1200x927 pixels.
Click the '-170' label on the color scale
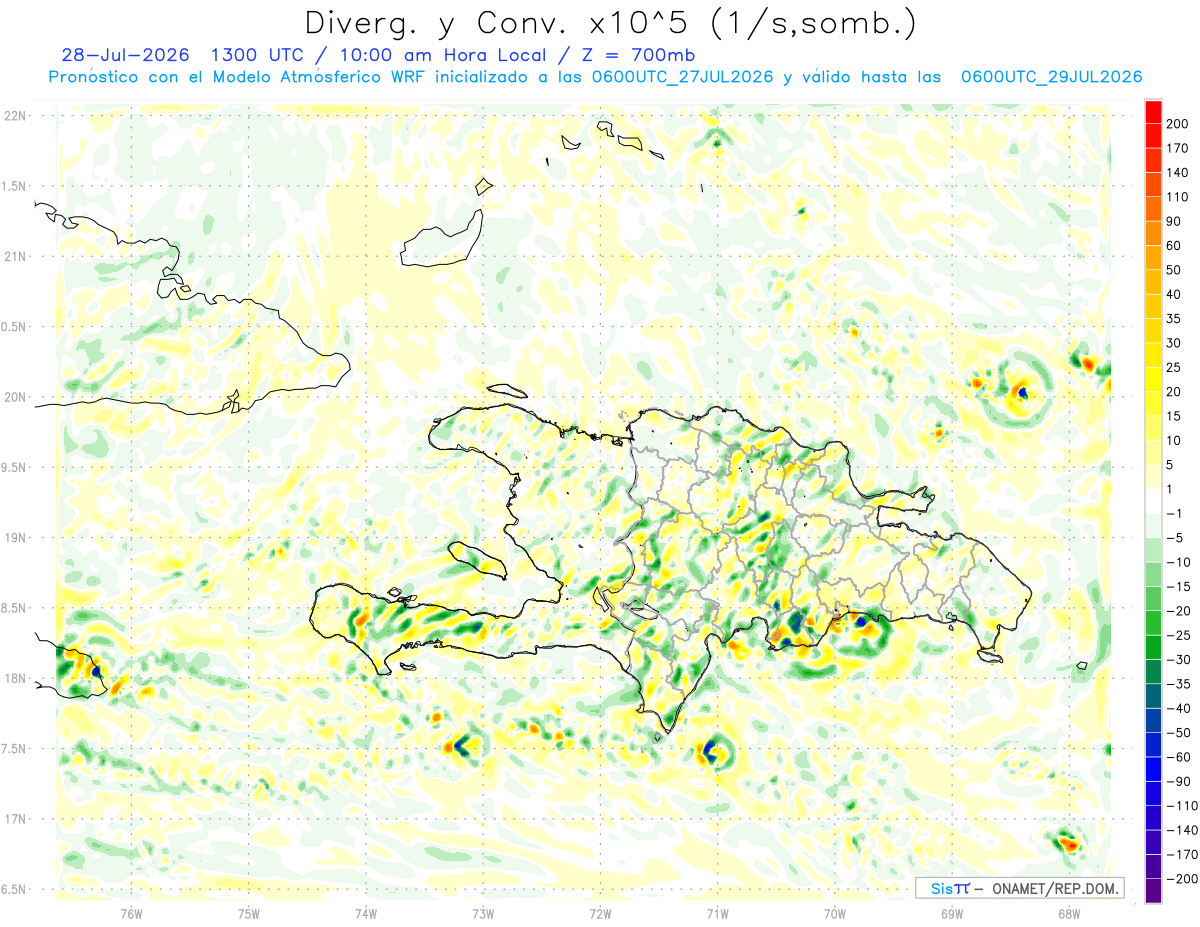1183,854
